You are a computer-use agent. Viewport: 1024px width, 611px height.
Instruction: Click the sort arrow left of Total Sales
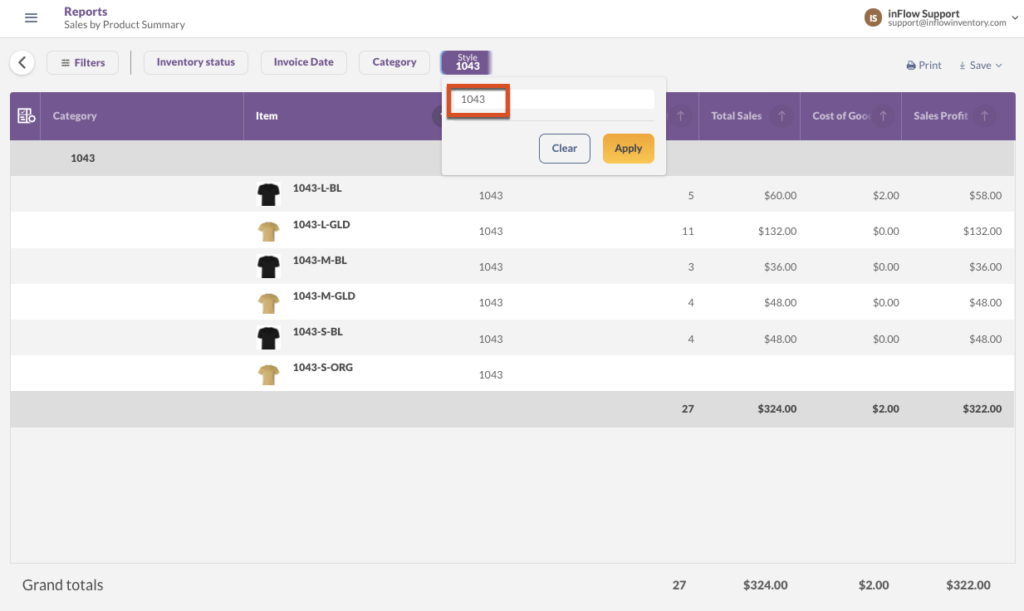tap(681, 116)
